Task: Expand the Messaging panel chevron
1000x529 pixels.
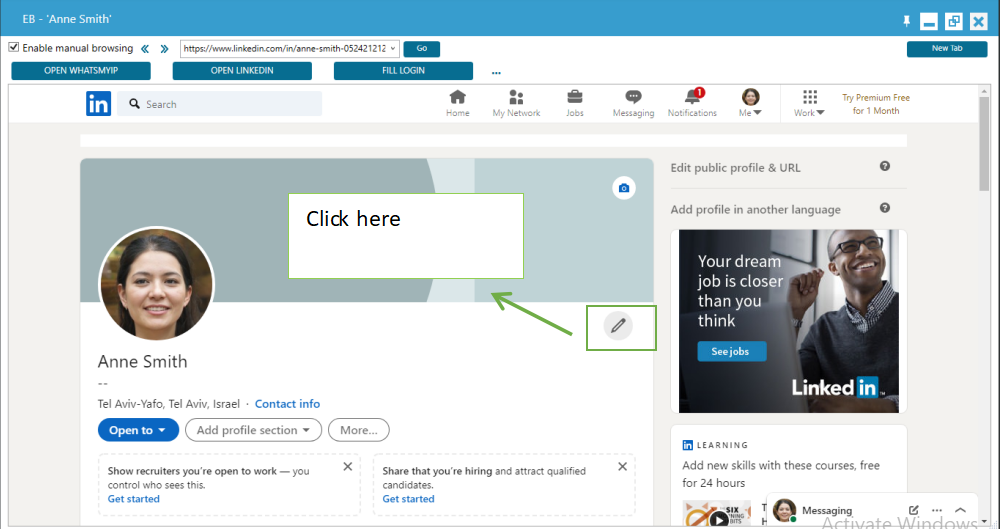Action: (960, 510)
